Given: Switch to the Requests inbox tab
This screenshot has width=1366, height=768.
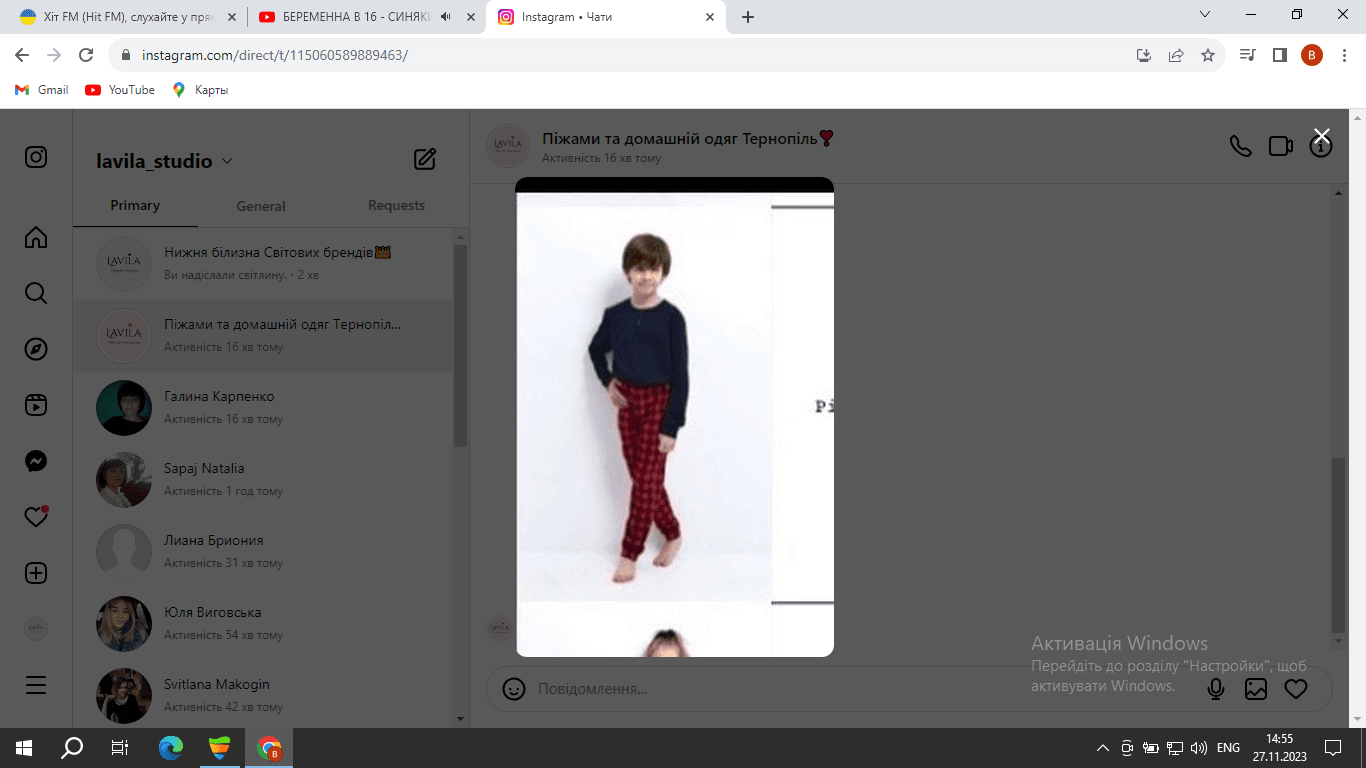Looking at the screenshot, I should [397, 206].
